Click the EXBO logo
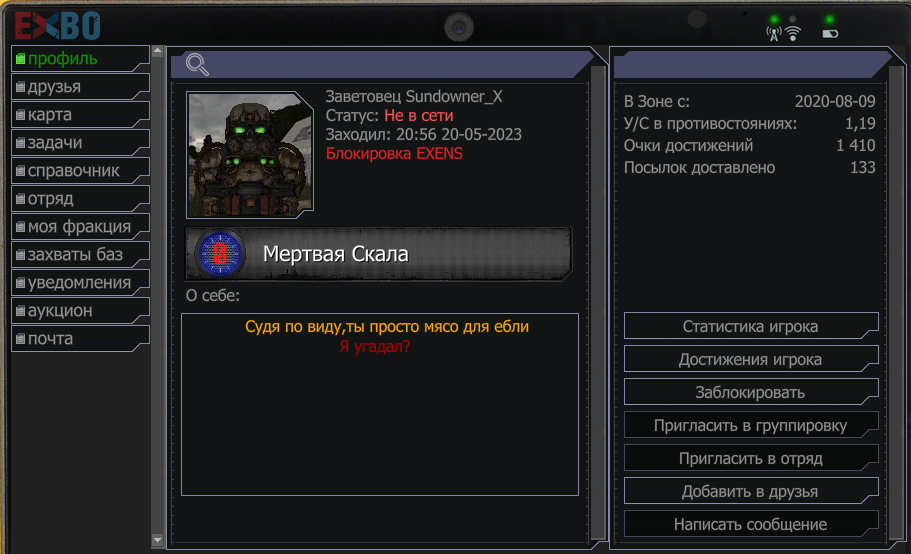 point(58,26)
